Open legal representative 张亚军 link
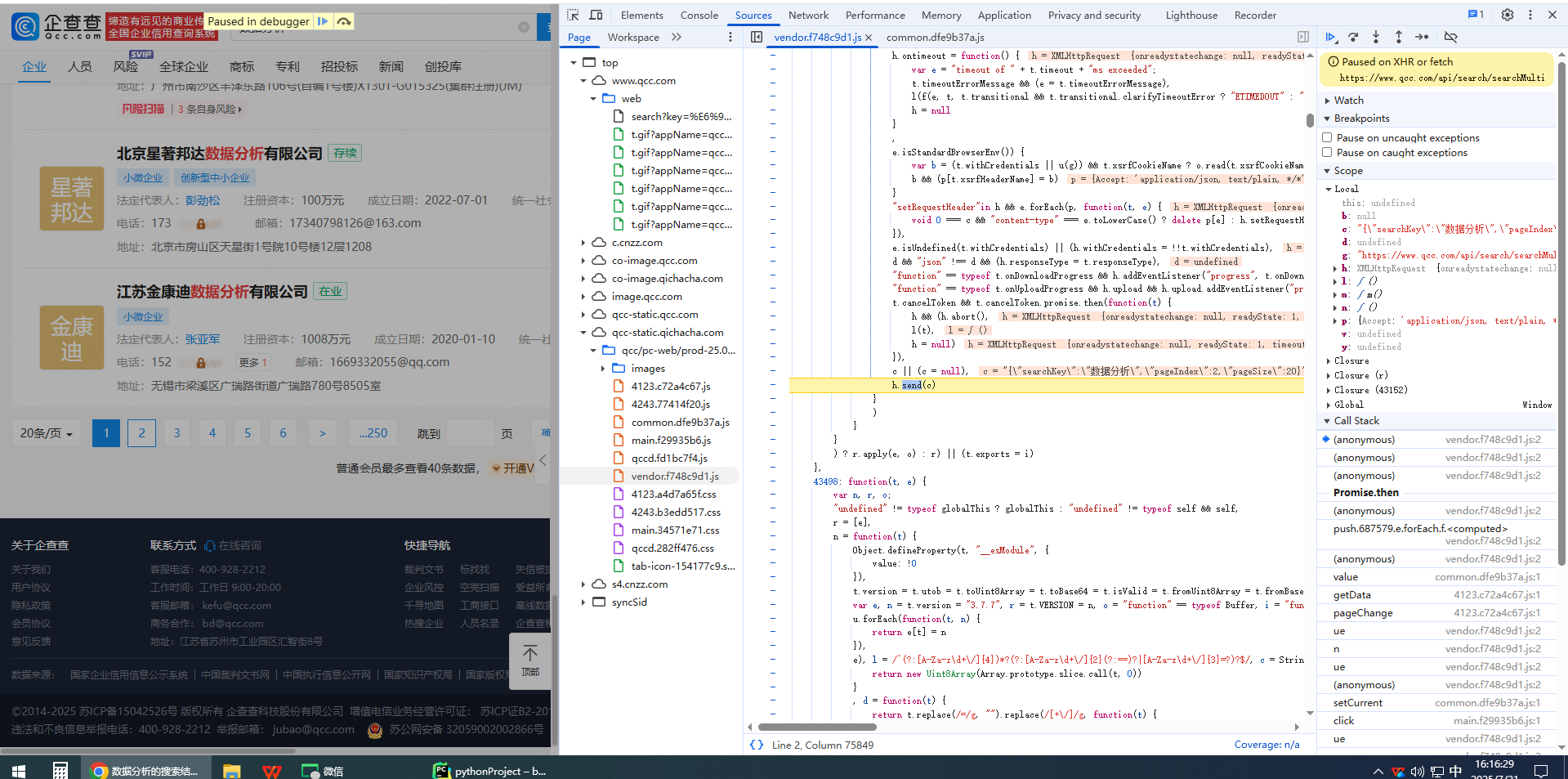 click(x=202, y=339)
